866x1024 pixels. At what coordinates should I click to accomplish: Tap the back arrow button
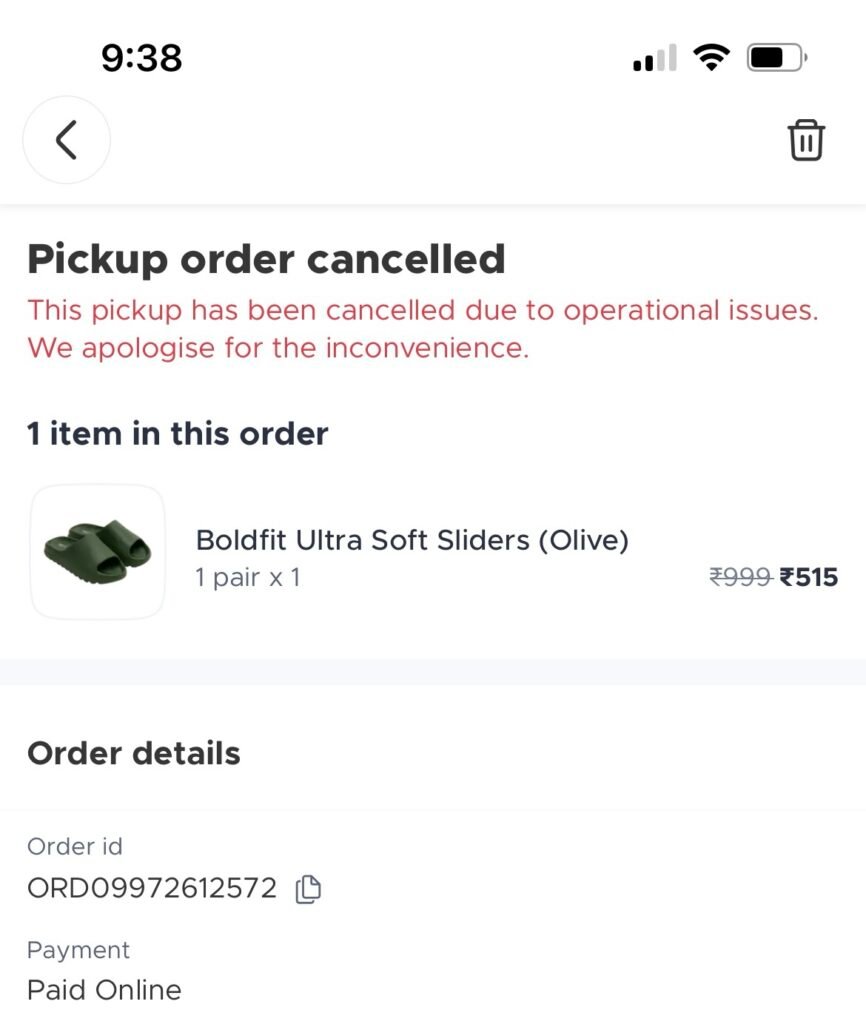(66, 140)
